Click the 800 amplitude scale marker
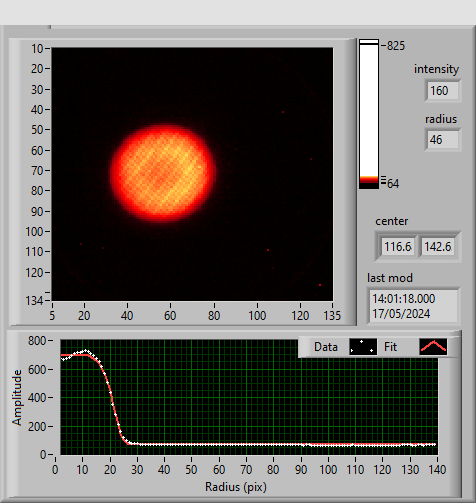This screenshot has height=503, width=476. point(37,341)
